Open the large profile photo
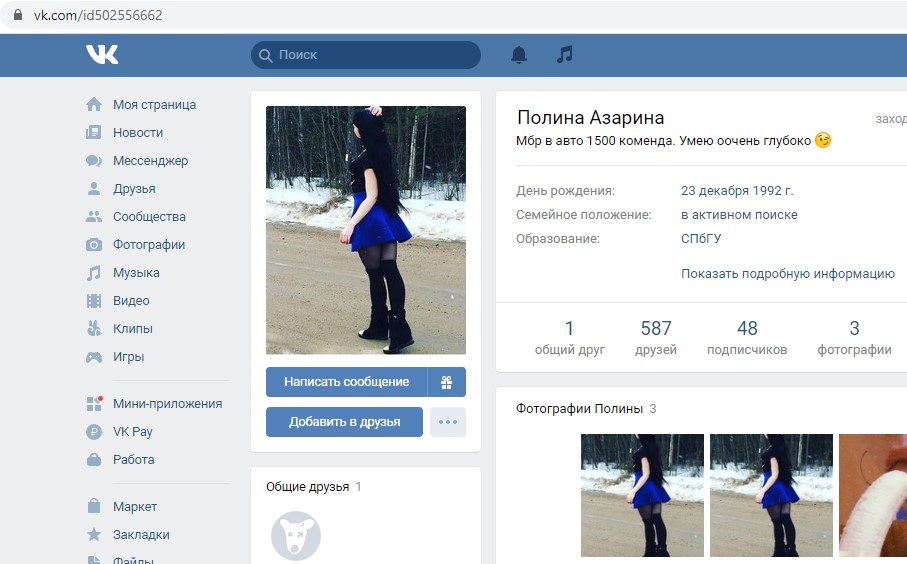 point(366,230)
